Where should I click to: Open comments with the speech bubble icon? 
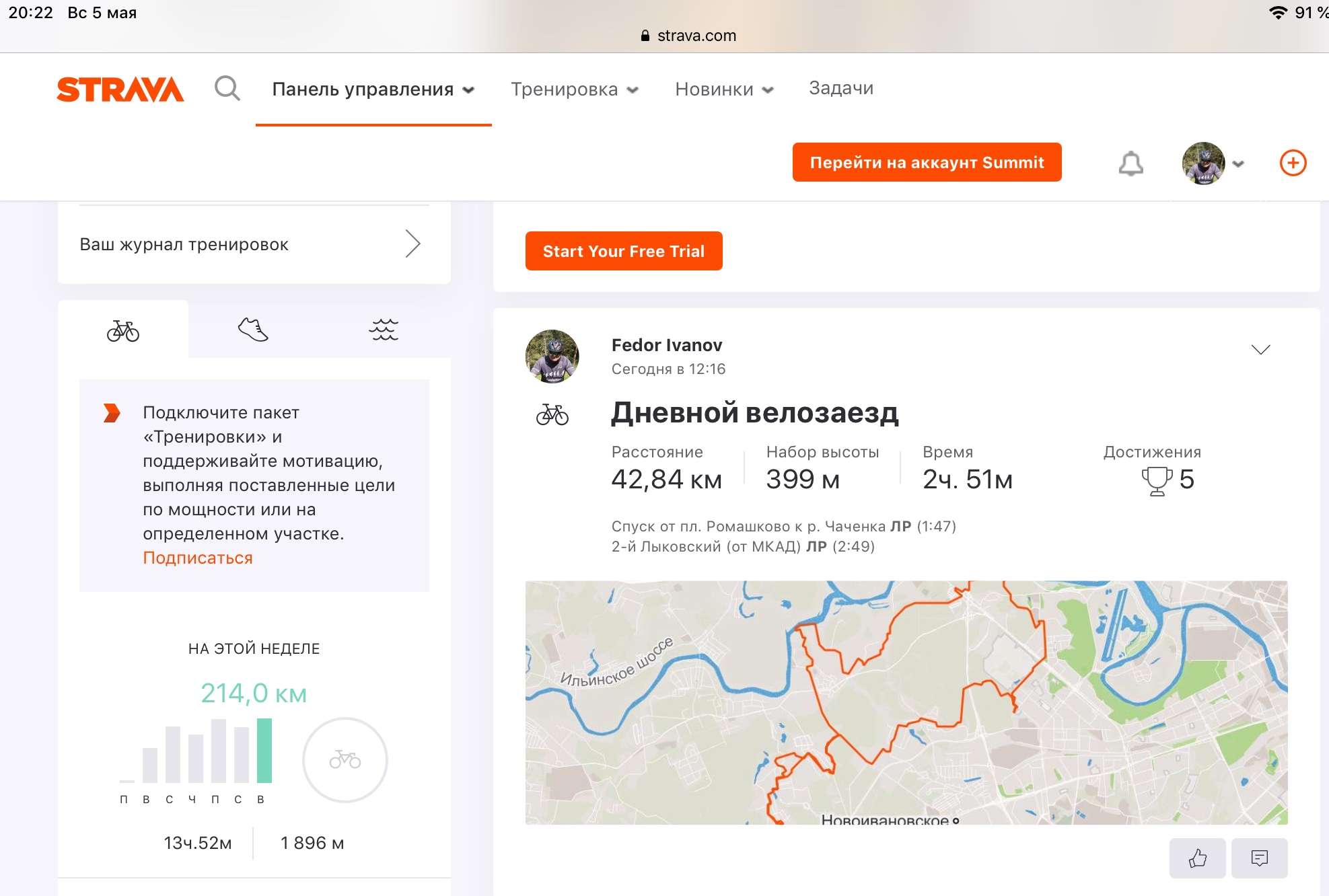1259,858
